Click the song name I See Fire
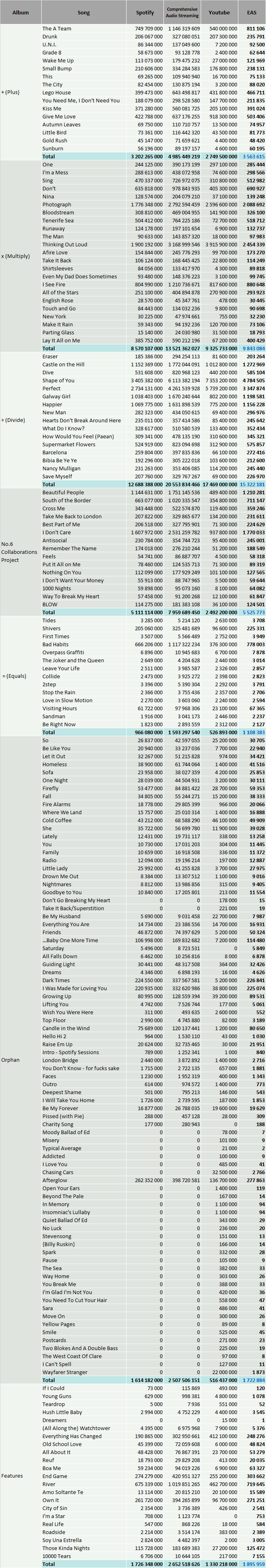266x1568 pixels. tap(54, 284)
